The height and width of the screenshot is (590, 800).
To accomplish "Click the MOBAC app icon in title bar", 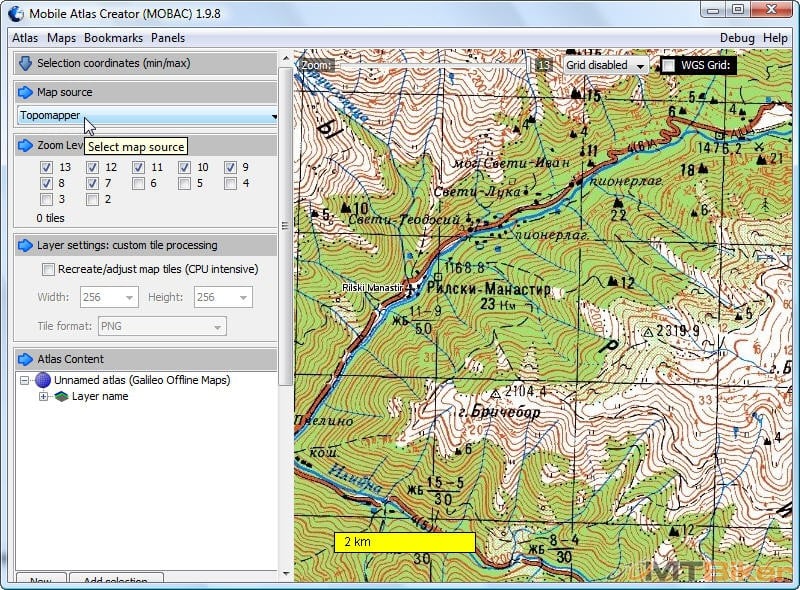I will tap(15, 12).
